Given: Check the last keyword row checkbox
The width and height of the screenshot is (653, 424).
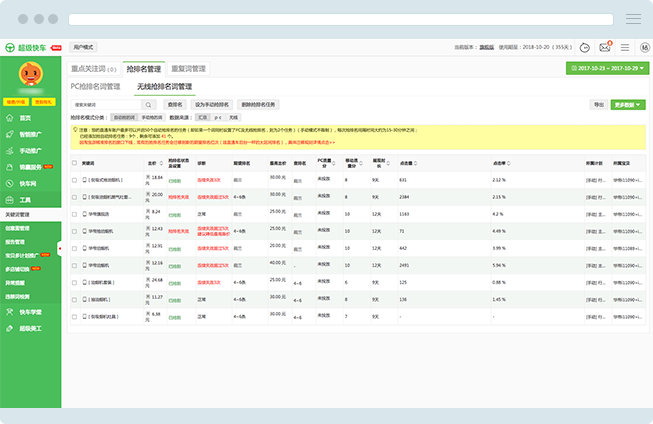Looking at the screenshot, I should pyautogui.click(x=73, y=316).
